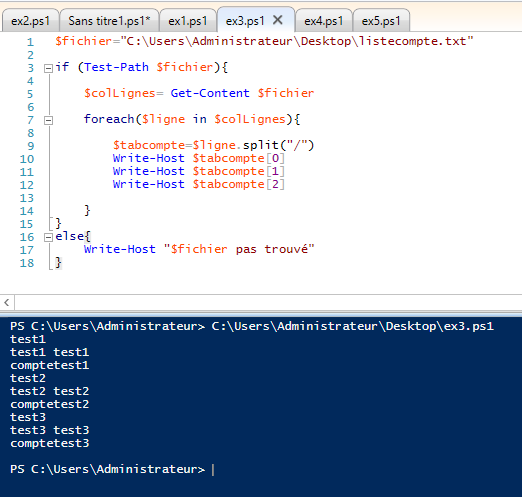Switch to the ex4.ps1 tab
522x497 pixels.
pyautogui.click(x=323, y=21)
